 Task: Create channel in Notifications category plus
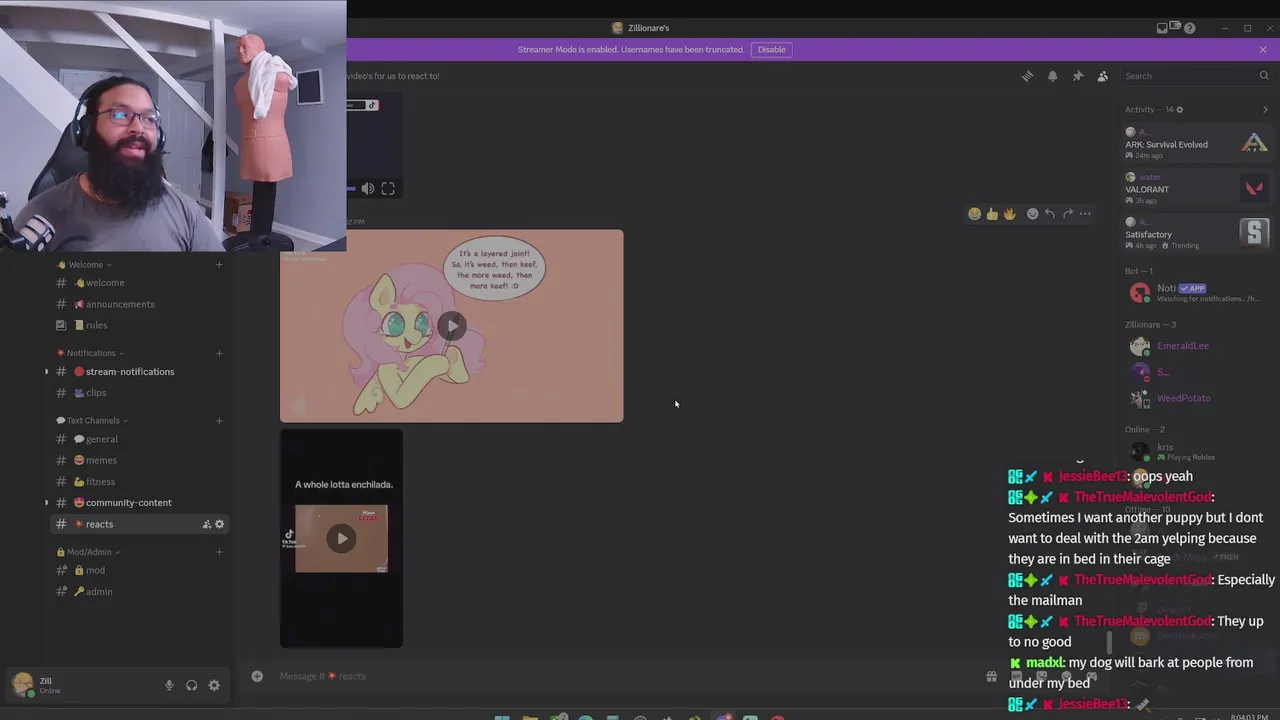pyautogui.click(x=219, y=353)
